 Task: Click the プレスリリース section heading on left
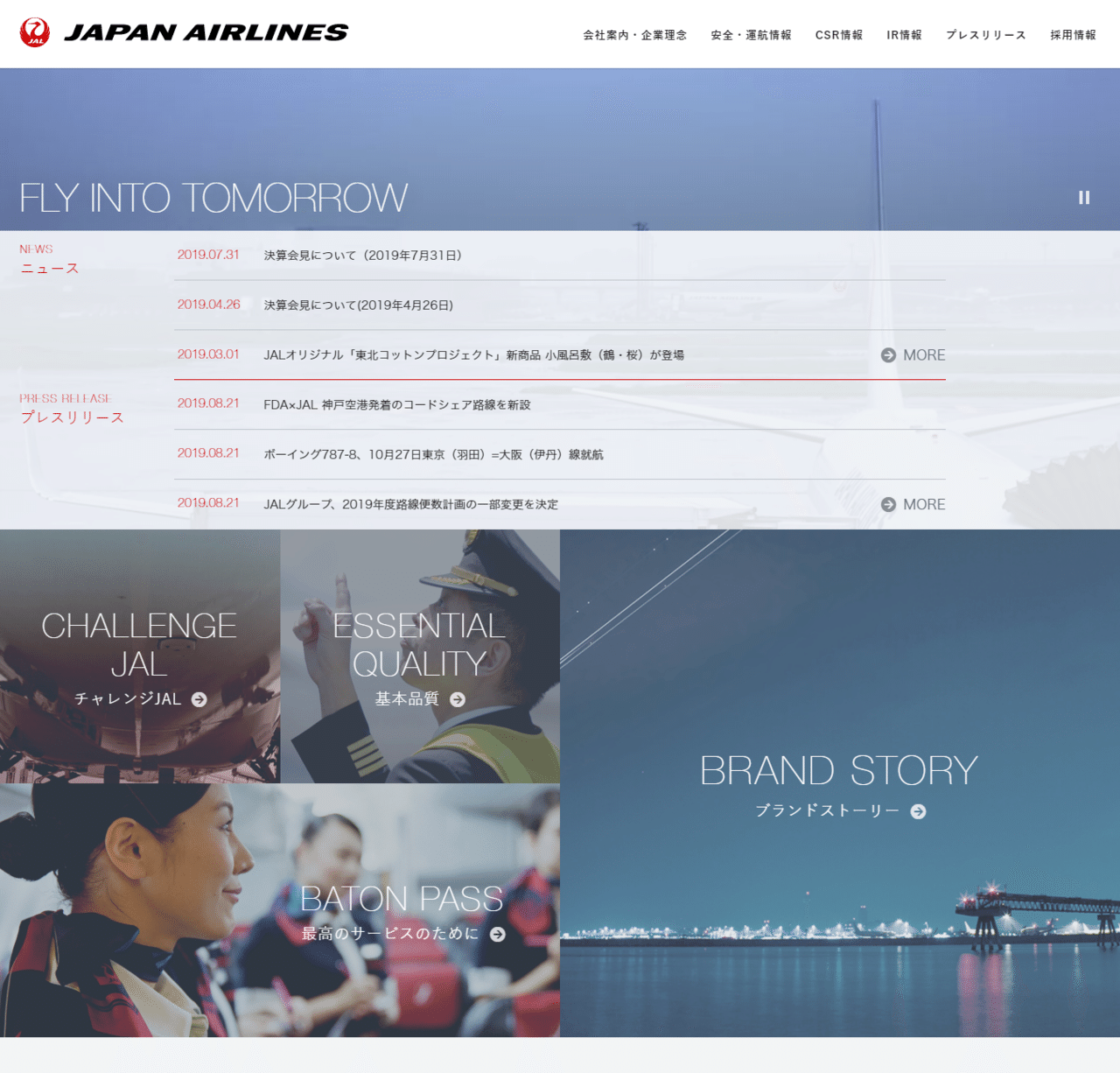point(72,418)
